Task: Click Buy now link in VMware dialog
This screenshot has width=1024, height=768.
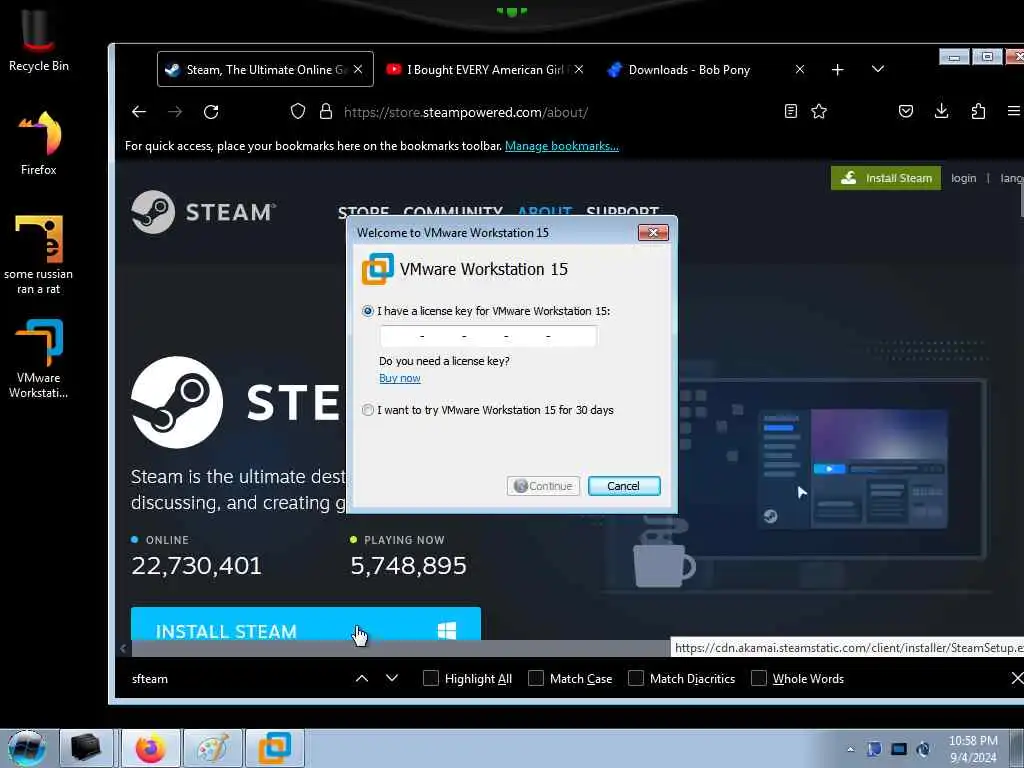Action: point(400,378)
